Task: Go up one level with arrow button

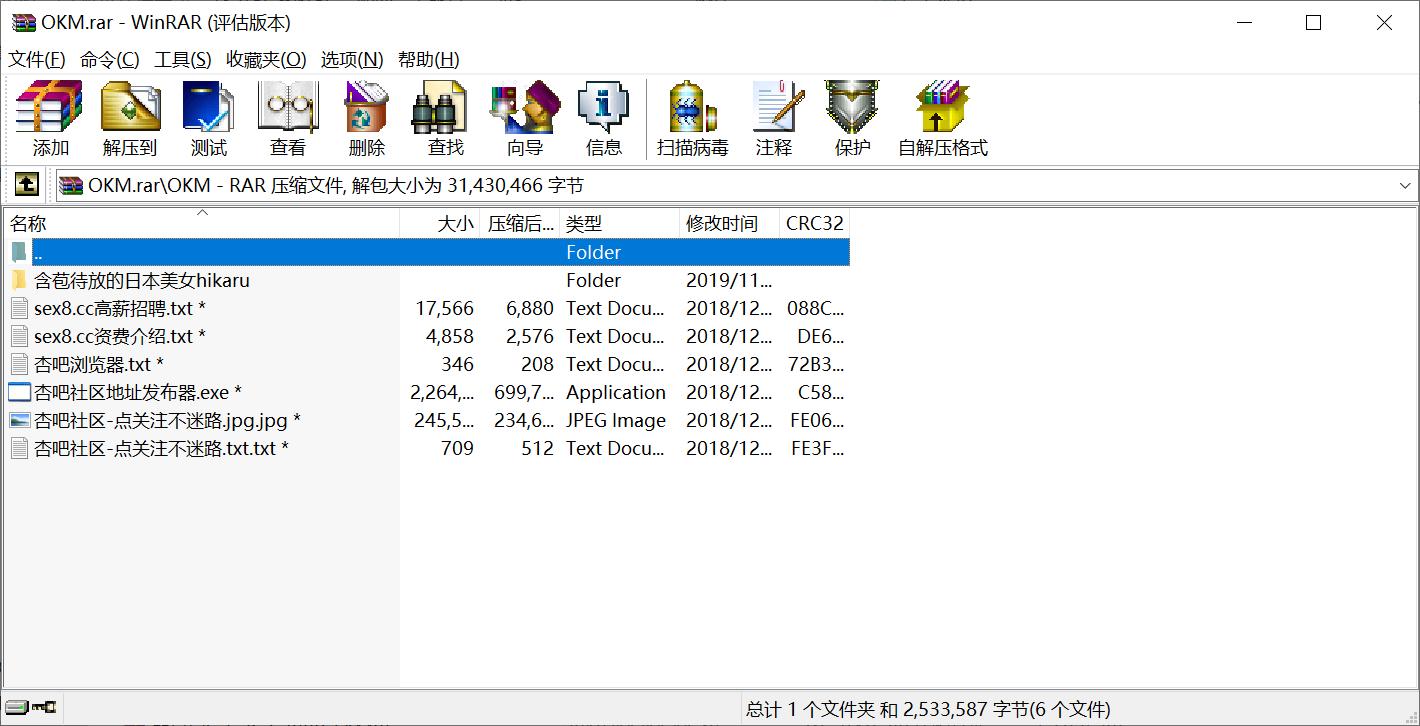Action: click(26, 185)
